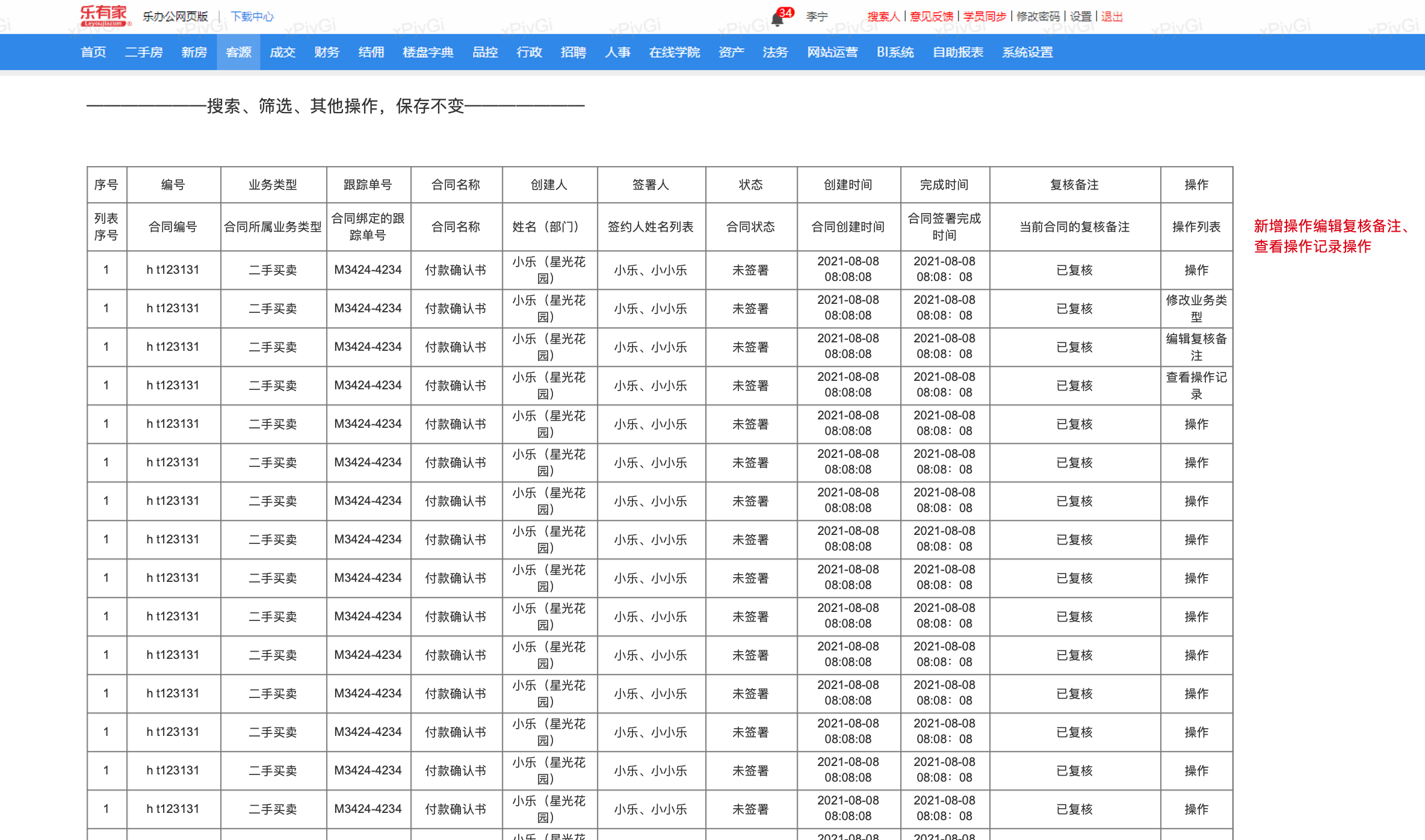Go to 首页 in navigation

pos(93,52)
